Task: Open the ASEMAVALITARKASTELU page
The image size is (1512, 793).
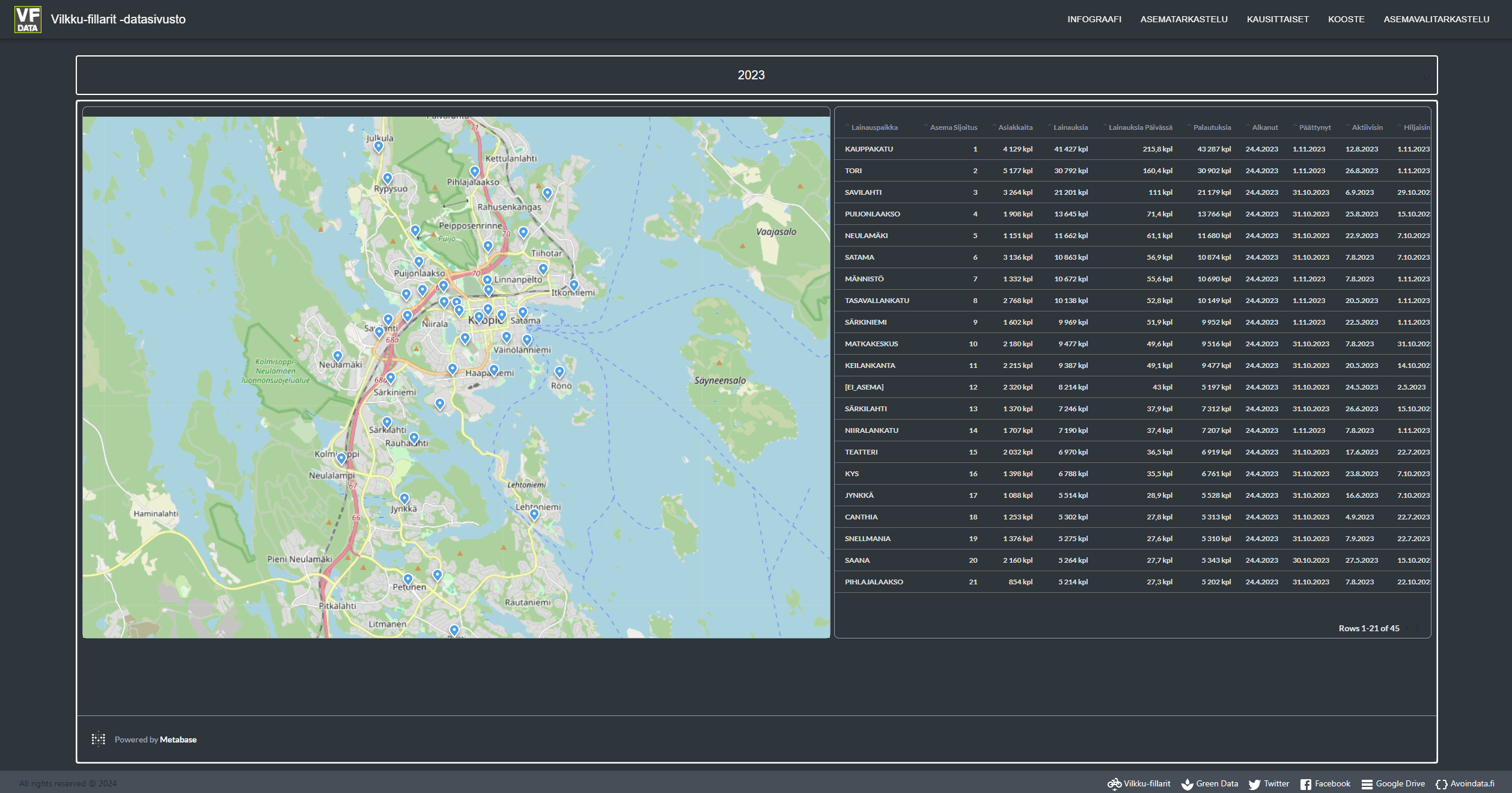Action: pos(1436,19)
